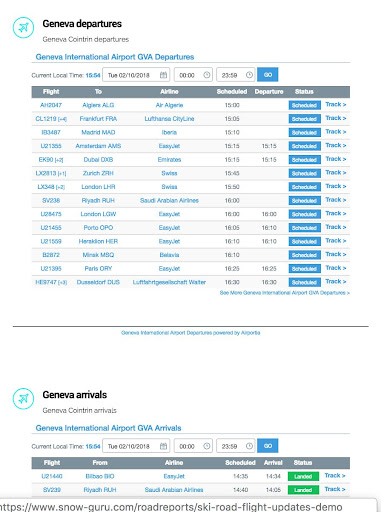Click clock icon in arrivals 23:59 end time

(249, 446)
